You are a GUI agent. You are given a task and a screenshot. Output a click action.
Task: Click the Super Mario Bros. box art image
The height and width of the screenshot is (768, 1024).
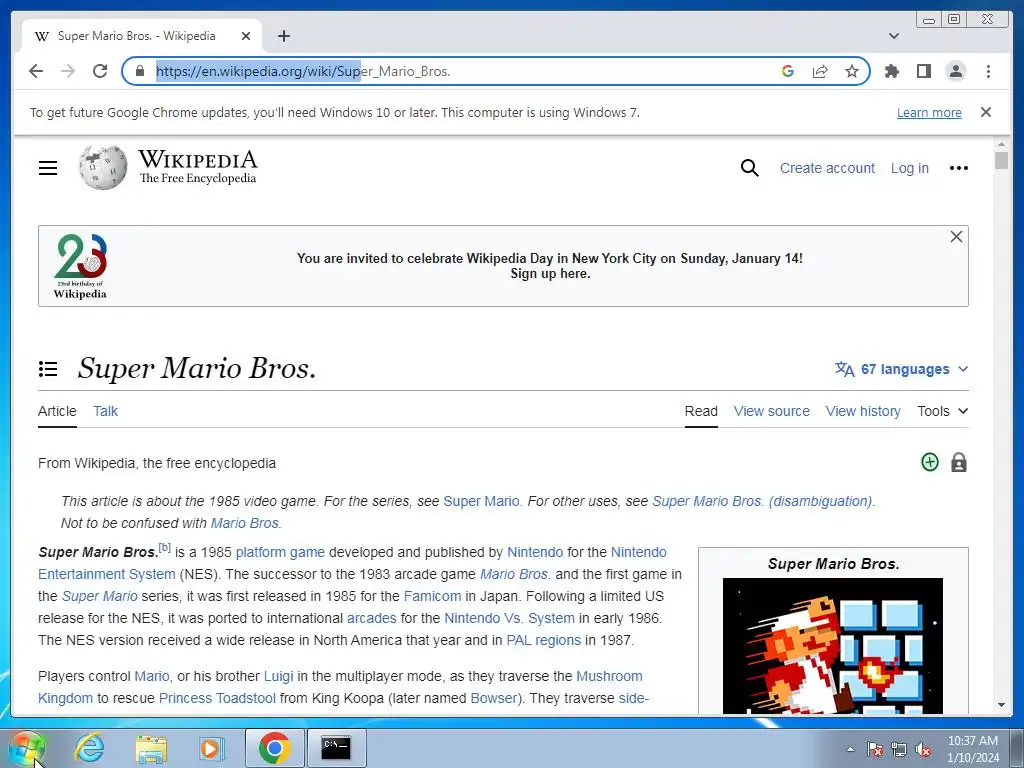point(833,645)
